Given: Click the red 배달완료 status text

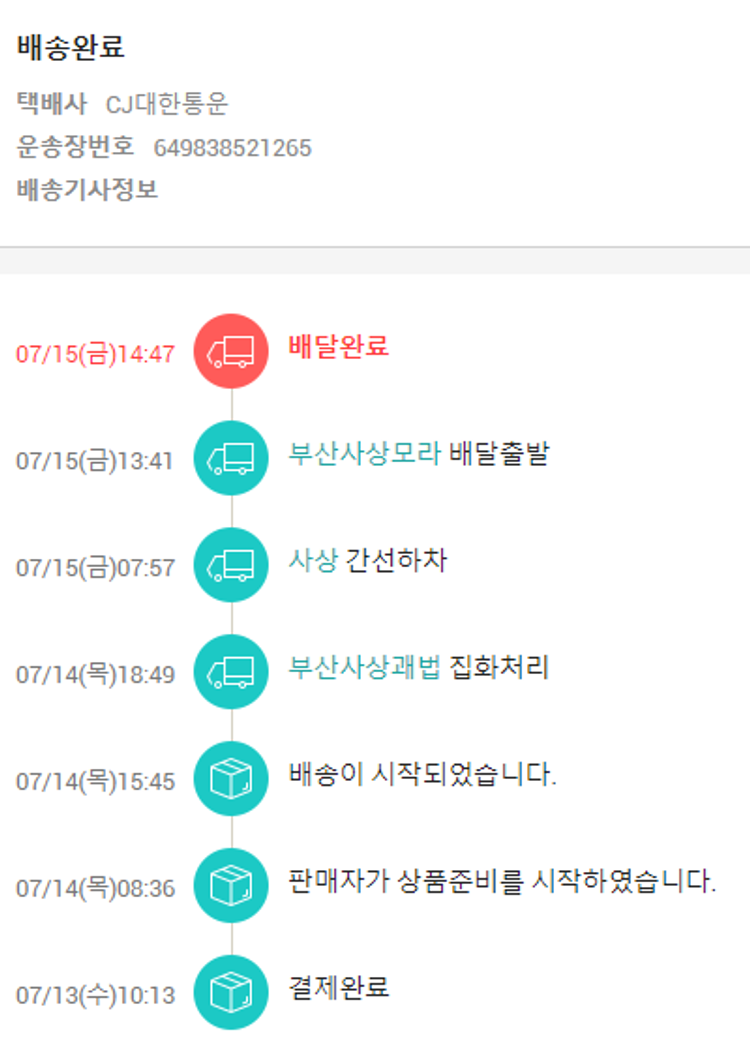Looking at the screenshot, I should coord(338,347).
